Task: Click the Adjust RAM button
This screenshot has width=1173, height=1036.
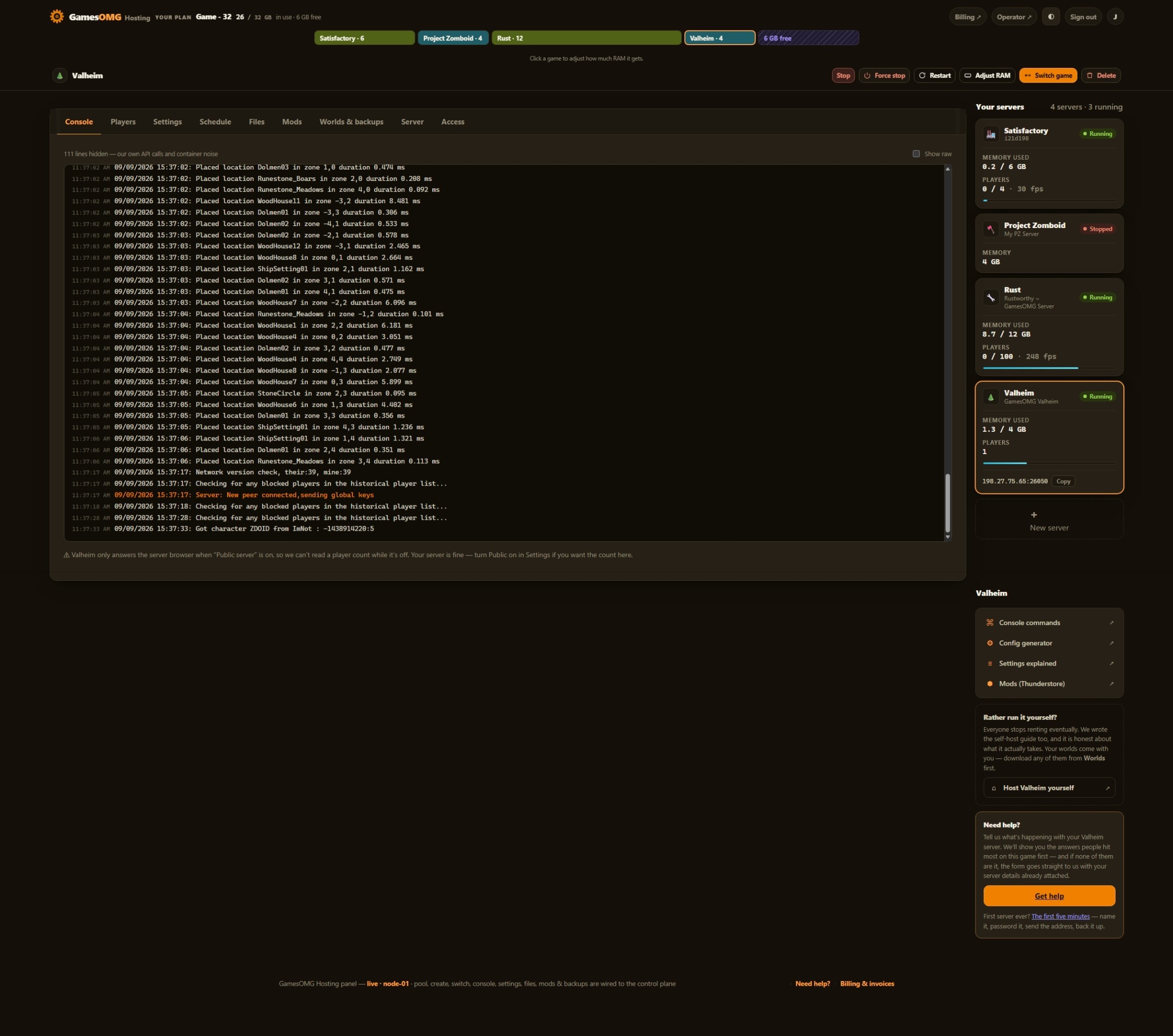Action: point(987,75)
